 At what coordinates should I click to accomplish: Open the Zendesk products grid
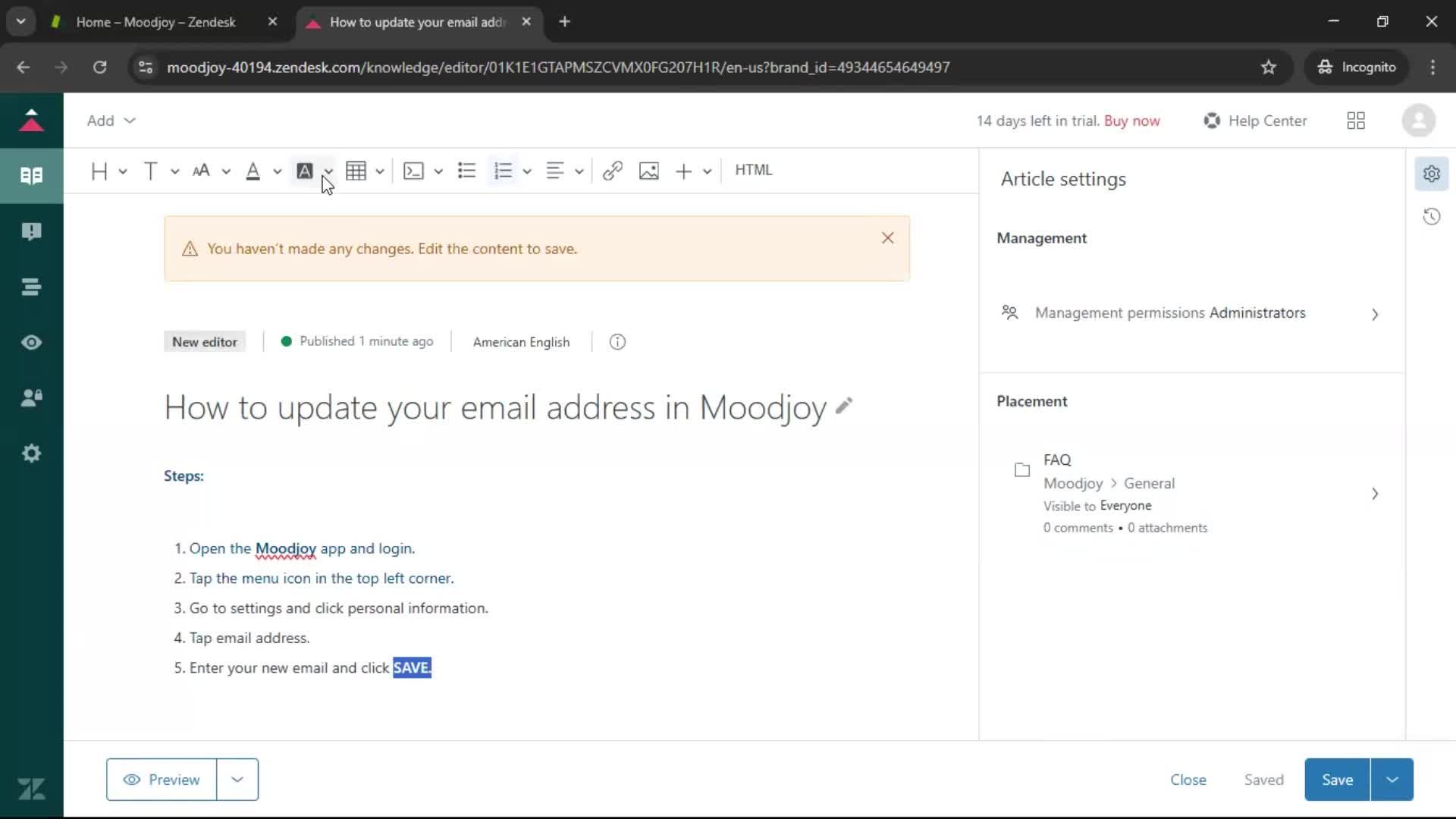pos(1356,121)
